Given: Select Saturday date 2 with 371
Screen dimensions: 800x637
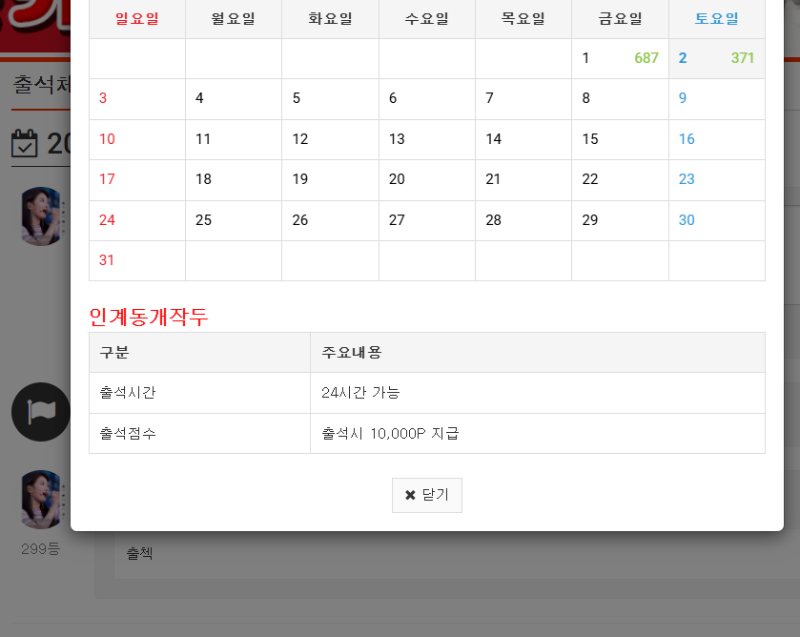Looking at the screenshot, I should (x=717, y=58).
